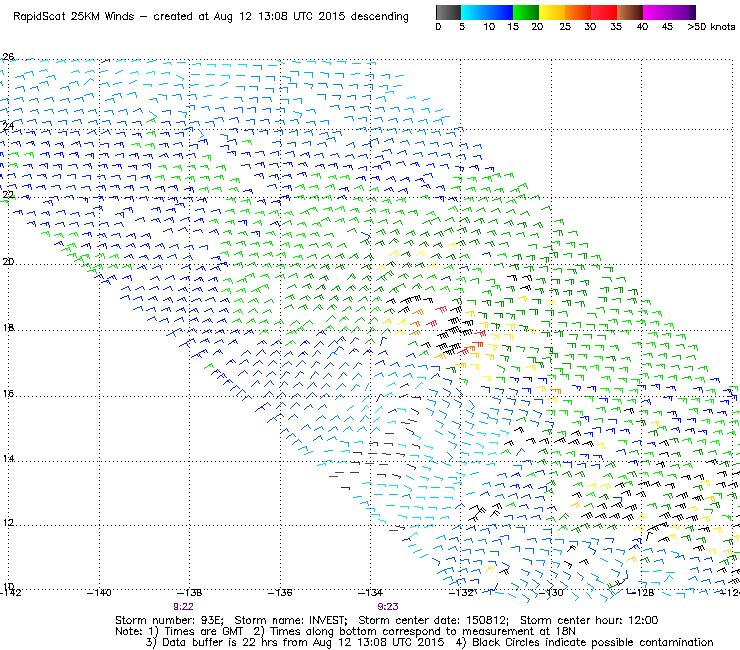Click the brown 35-40 knots color segment
Viewport: 740px width, 650px height.
(x=630, y=12)
